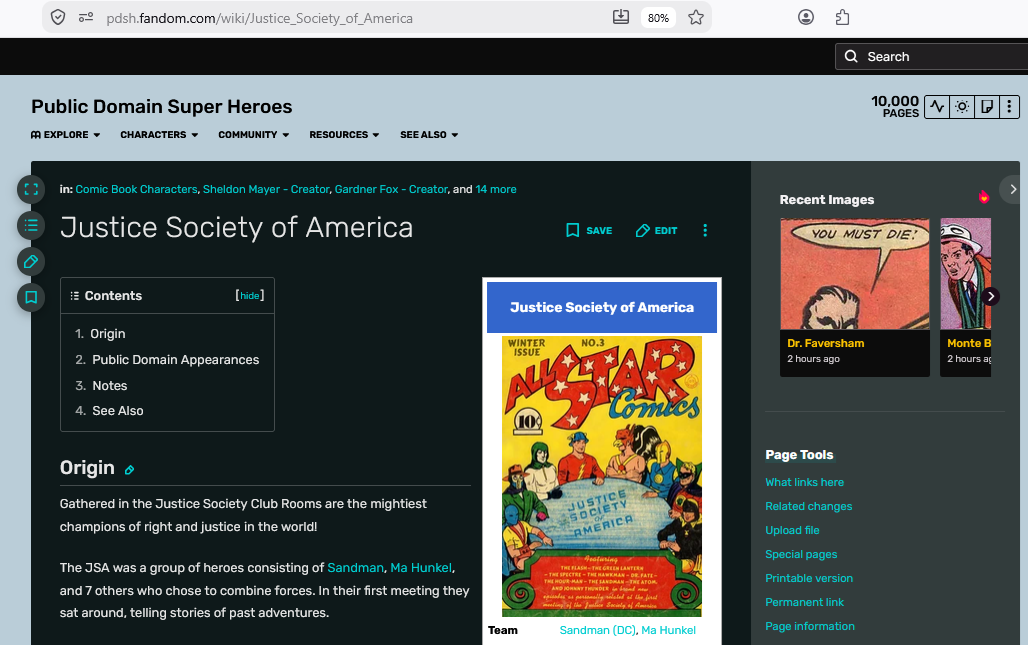Click the EDIT button for the article

pos(656,231)
